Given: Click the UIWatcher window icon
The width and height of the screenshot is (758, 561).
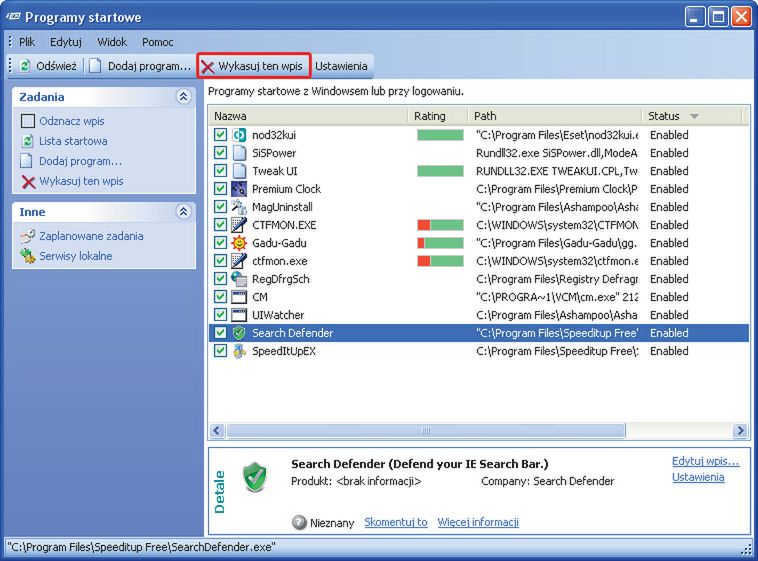Looking at the screenshot, I should click(x=239, y=315).
